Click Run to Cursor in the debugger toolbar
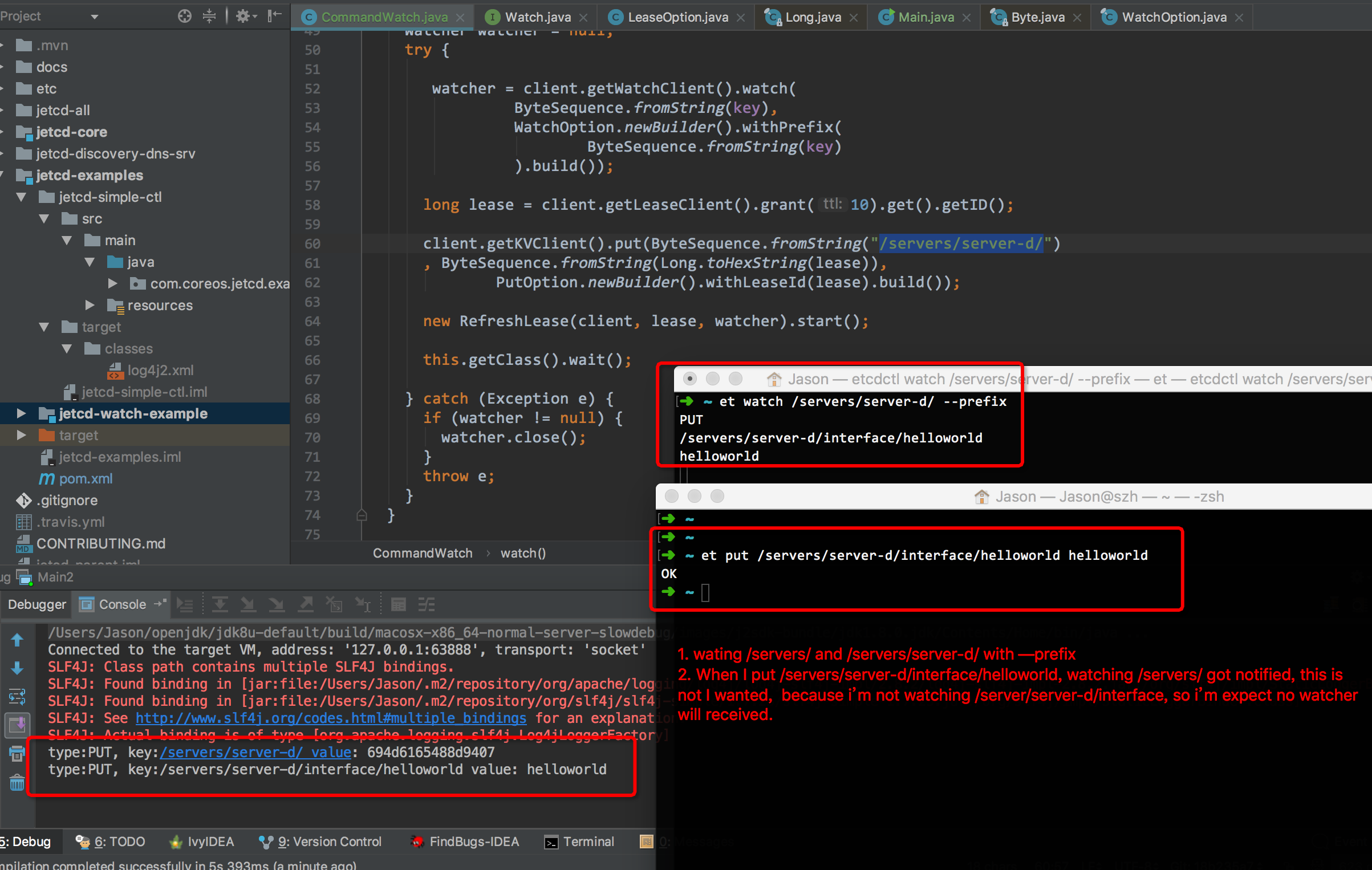Screen dimensions: 1372x870 (x=363, y=604)
